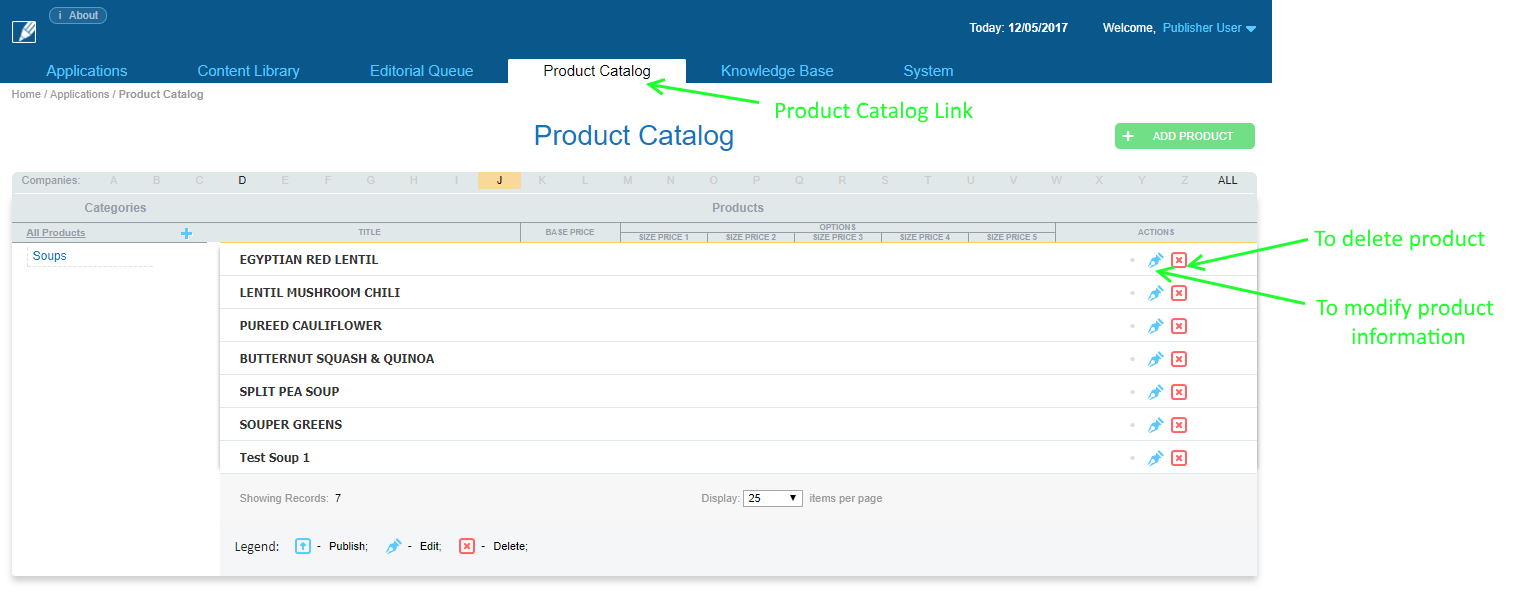Delete the Souper Greens product
1517x599 pixels.
1179,425
